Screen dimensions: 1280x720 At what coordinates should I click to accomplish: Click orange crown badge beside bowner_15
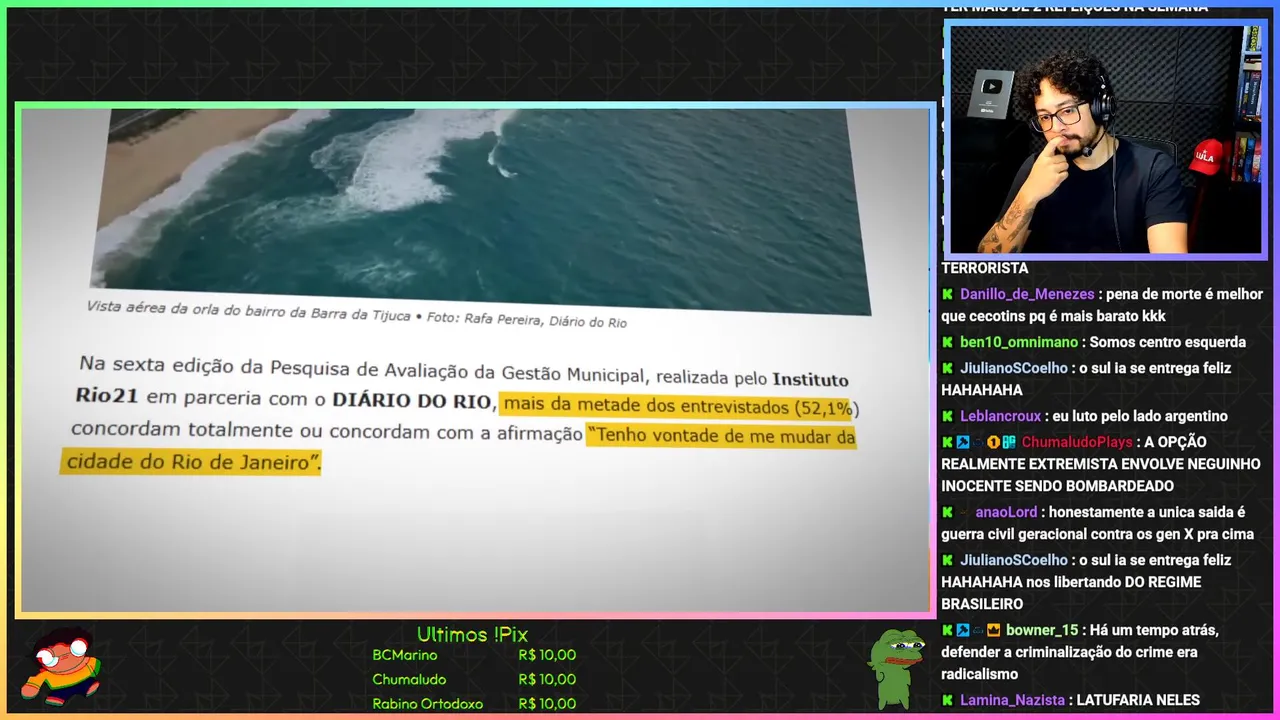[994, 630]
